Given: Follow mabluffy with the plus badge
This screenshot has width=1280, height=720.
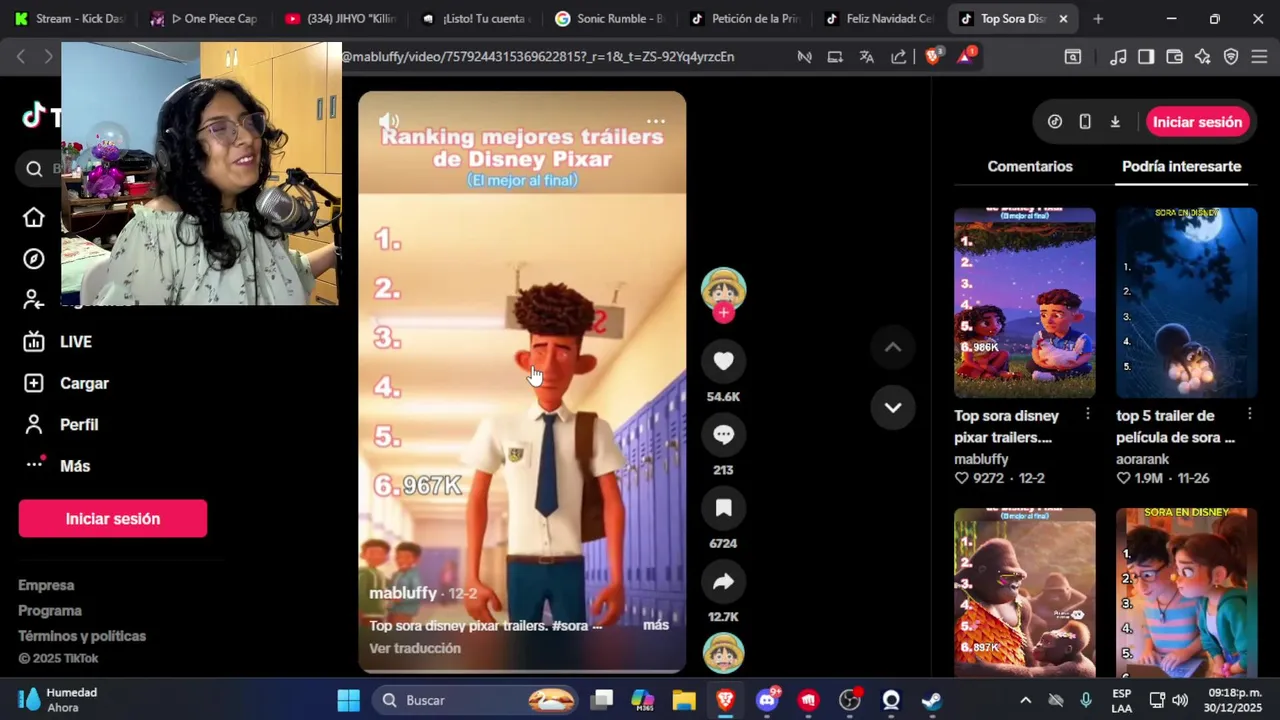Looking at the screenshot, I should 723,313.
